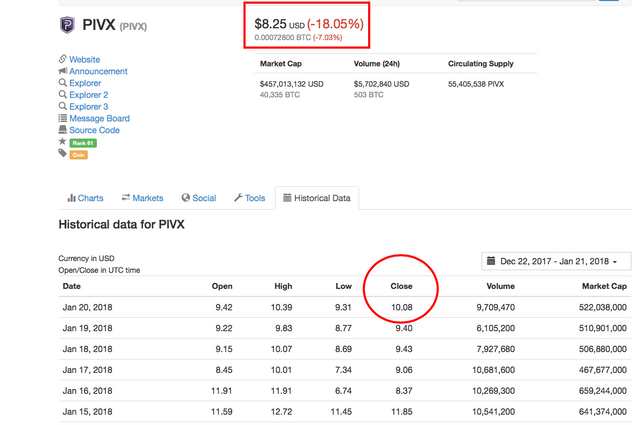This screenshot has height=425, width=640.
Task: Click the magnifier icon beside Explorer
Action: [62, 82]
